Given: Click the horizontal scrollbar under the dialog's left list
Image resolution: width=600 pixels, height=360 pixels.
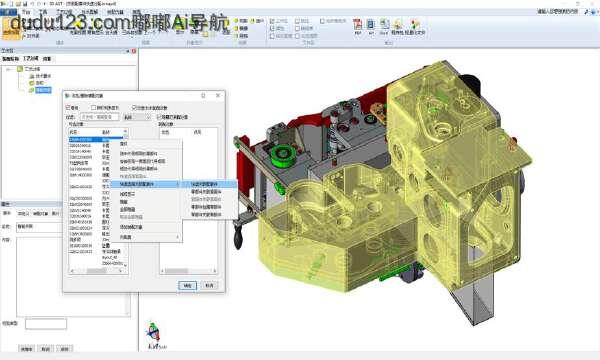Looking at the screenshot, I should [98, 271].
